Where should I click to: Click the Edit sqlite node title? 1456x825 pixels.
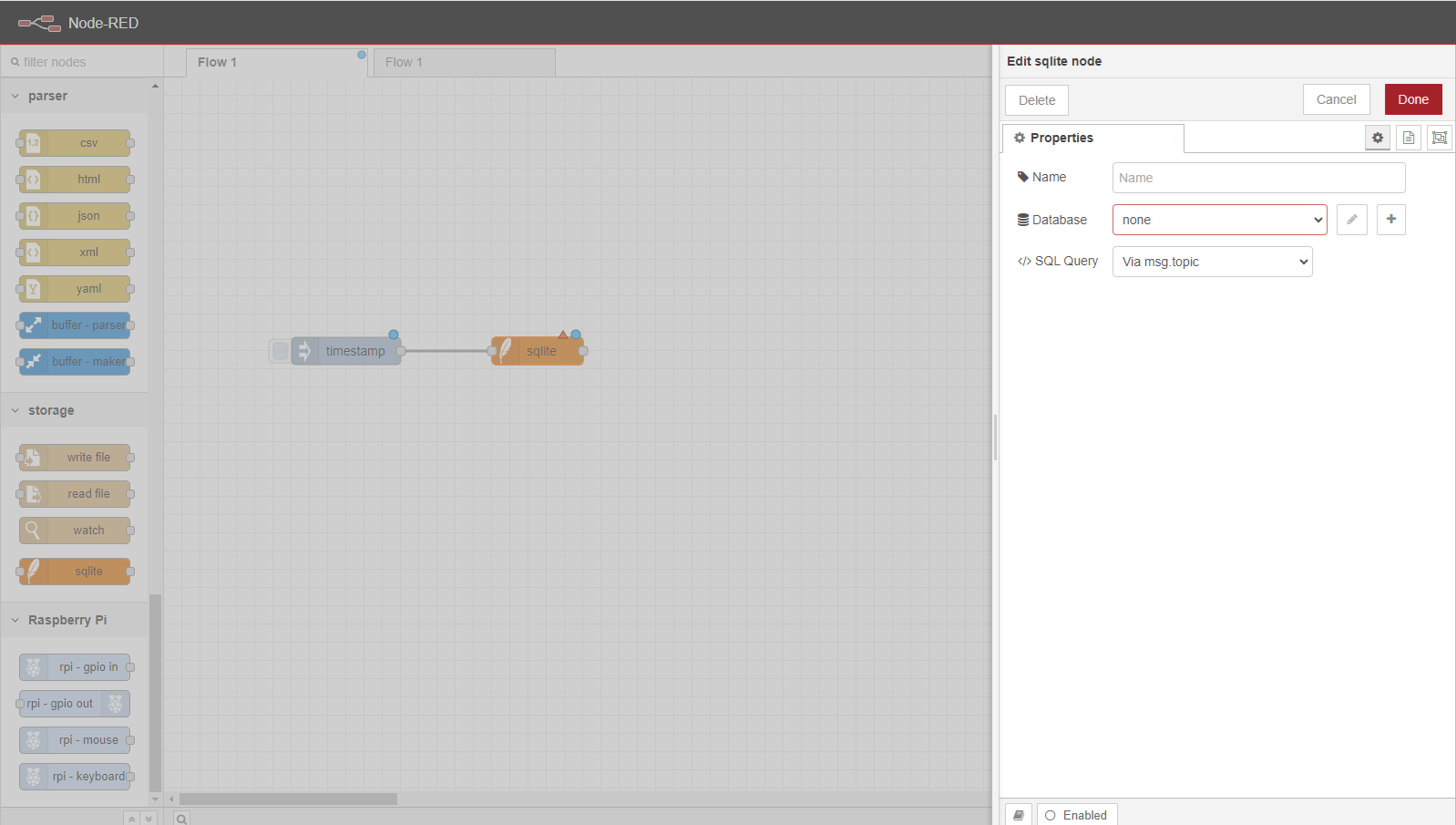click(1054, 61)
